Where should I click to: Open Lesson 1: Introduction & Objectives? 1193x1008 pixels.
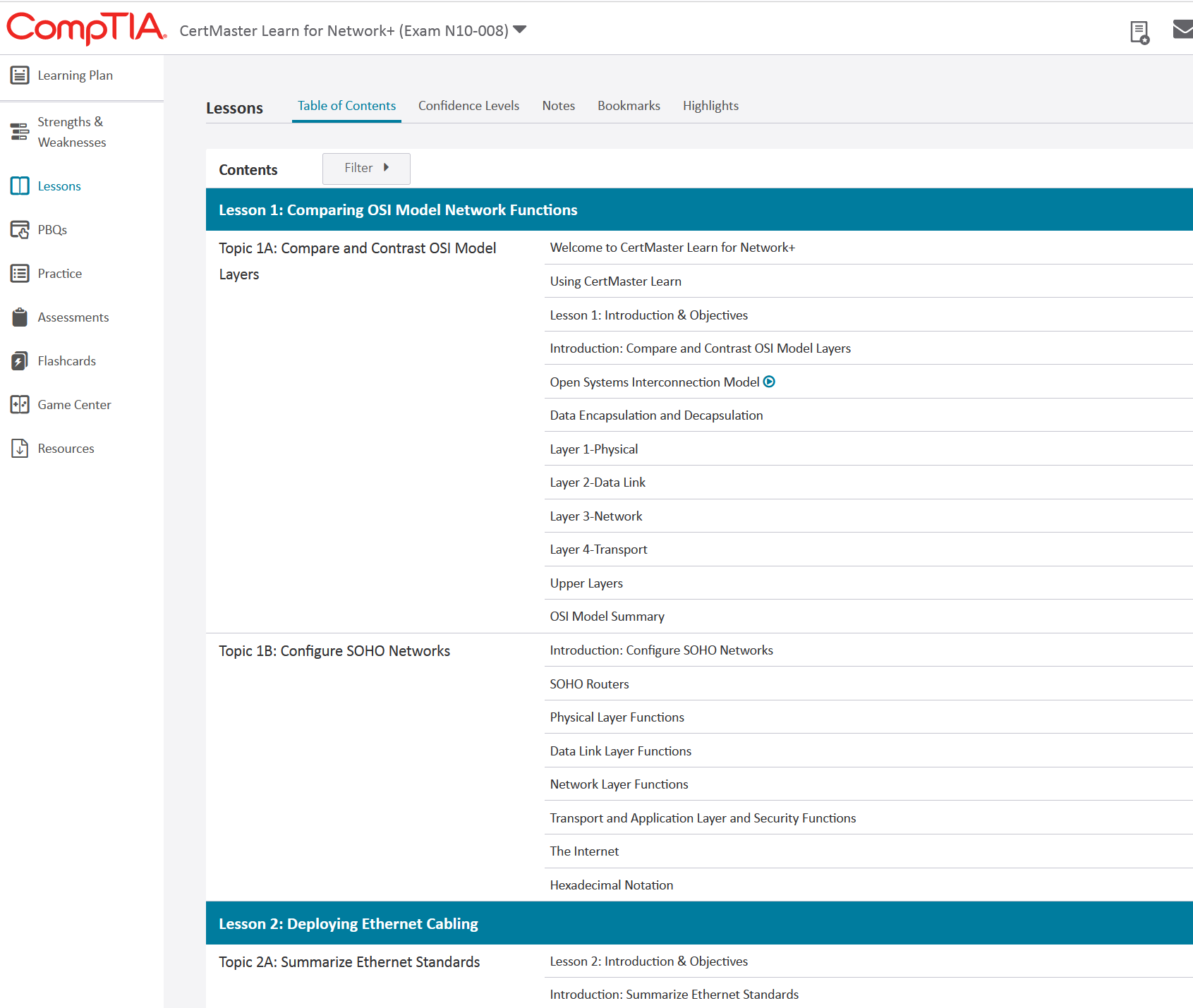(648, 315)
